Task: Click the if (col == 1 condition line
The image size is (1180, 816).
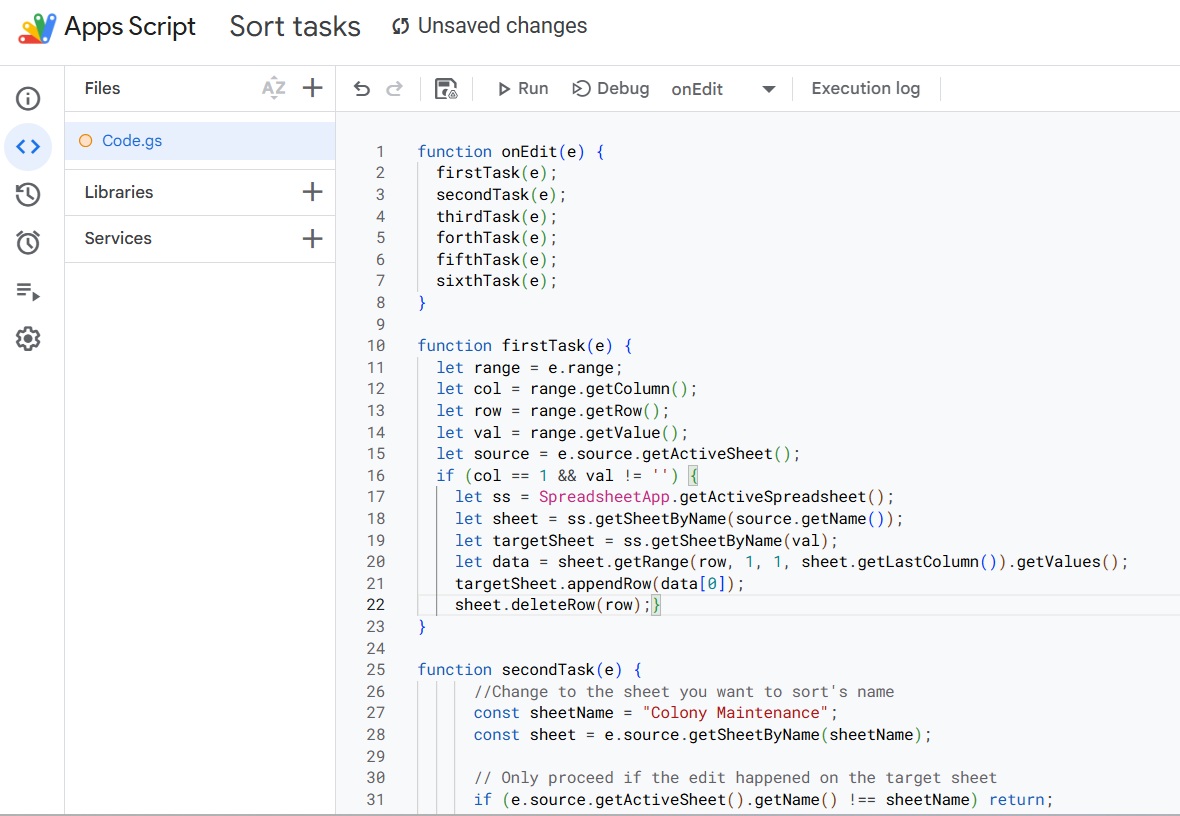Action: point(567,476)
